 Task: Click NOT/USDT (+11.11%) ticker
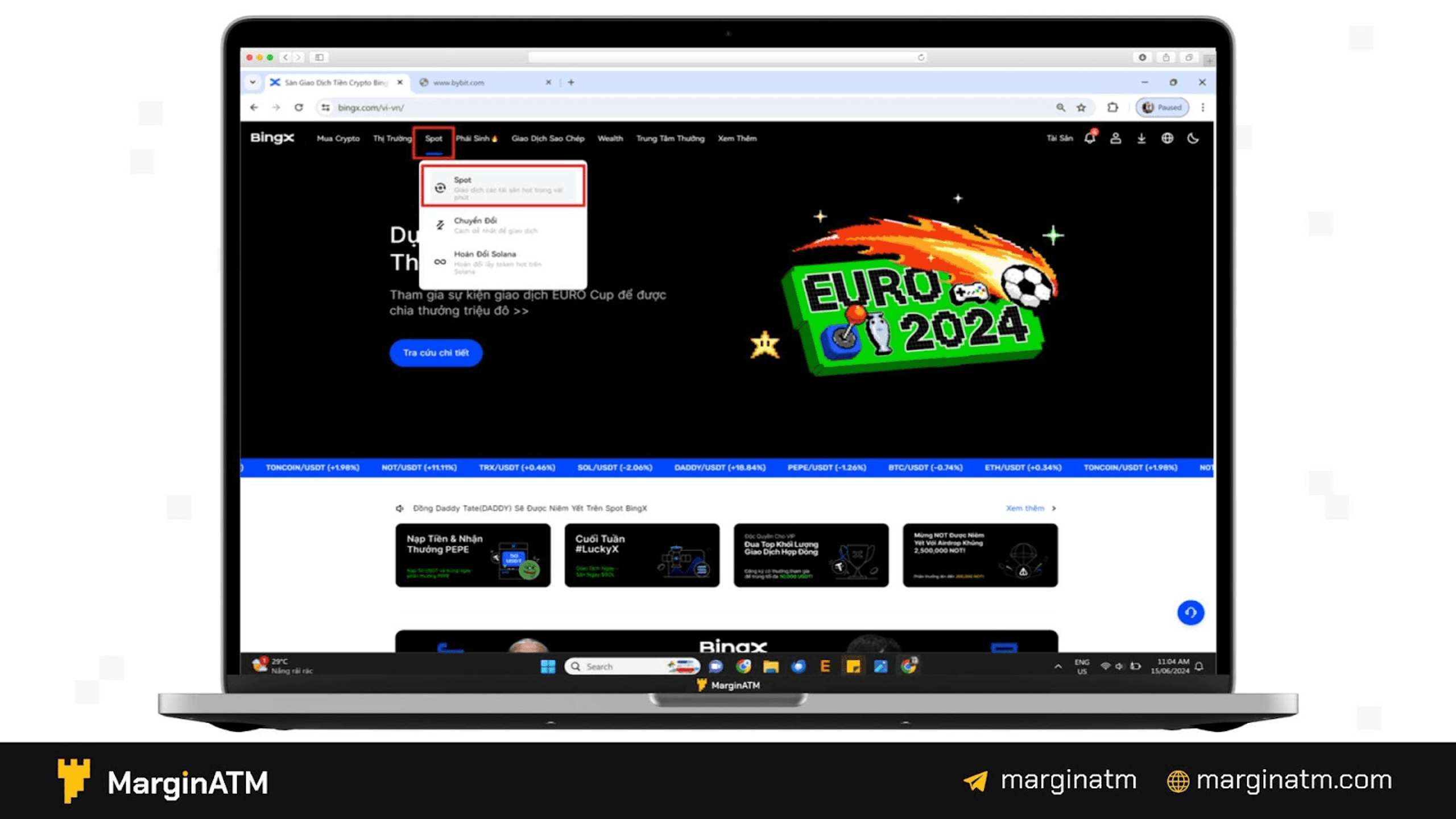point(419,468)
